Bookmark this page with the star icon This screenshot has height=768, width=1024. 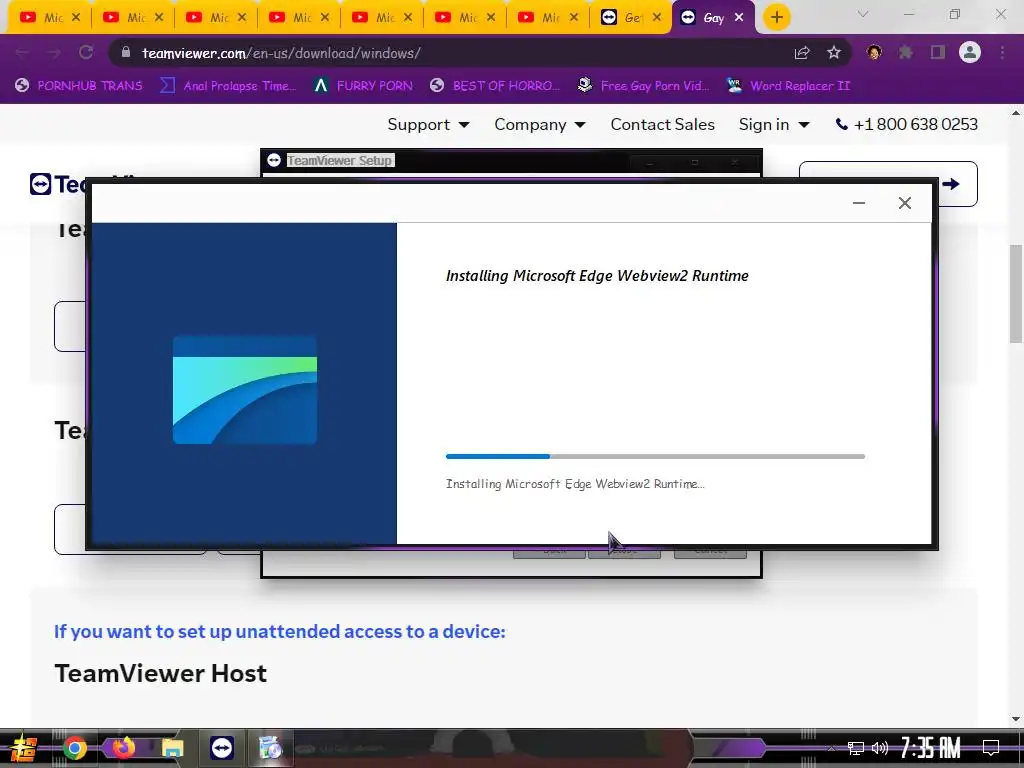coord(834,53)
